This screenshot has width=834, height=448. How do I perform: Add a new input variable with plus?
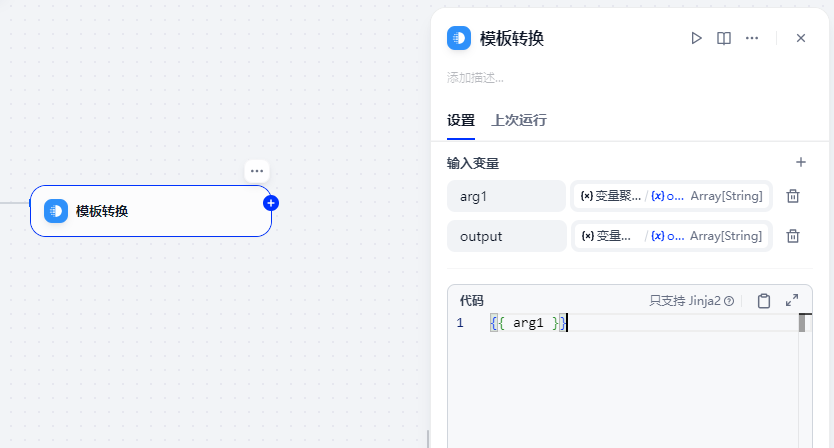coord(800,162)
